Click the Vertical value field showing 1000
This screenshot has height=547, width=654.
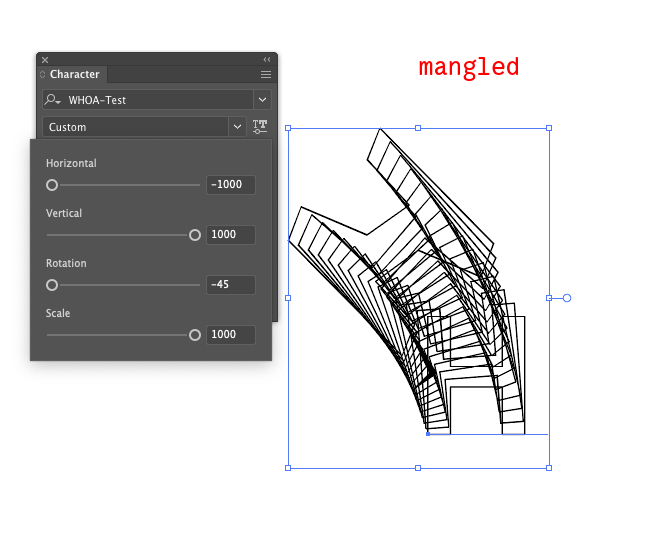(x=231, y=234)
